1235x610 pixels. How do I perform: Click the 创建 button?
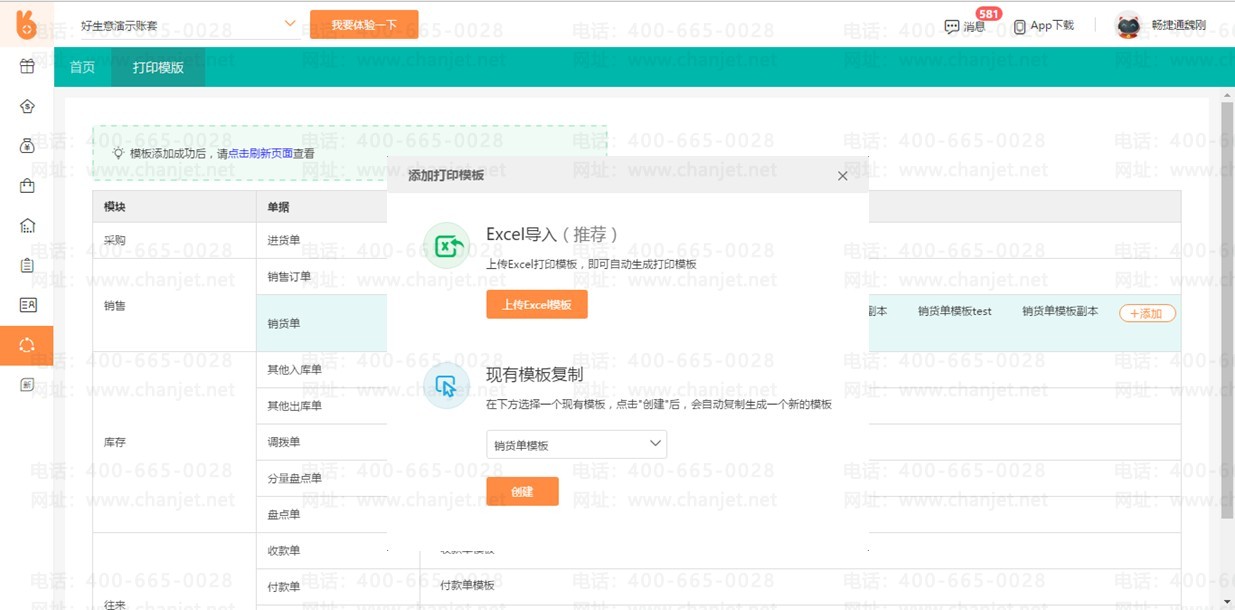tap(522, 491)
